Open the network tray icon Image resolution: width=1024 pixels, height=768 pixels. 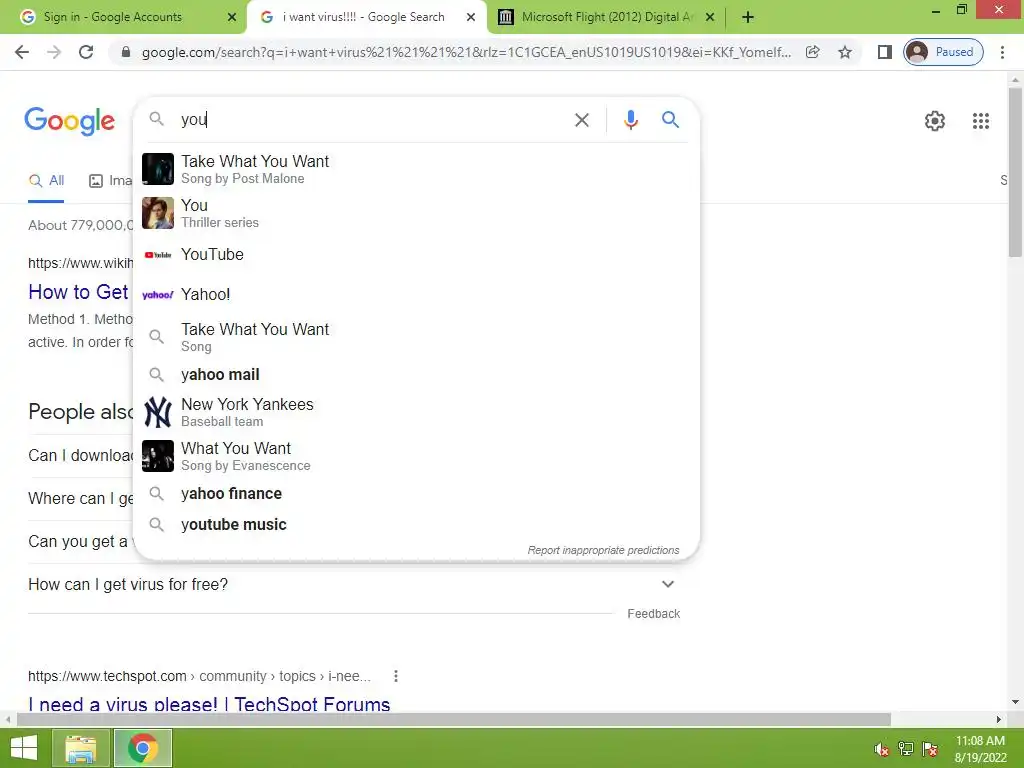coord(906,748)
